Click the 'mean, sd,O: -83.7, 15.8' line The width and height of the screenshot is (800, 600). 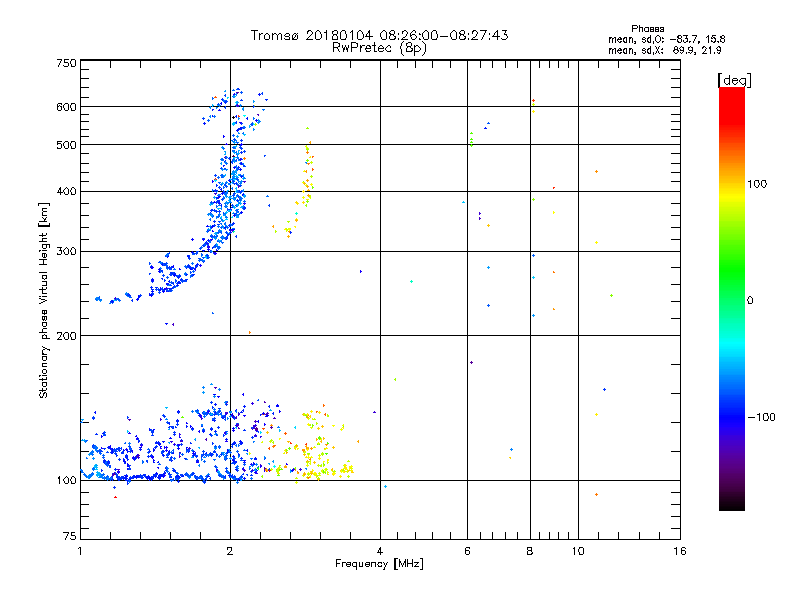(x=666, y=39)
